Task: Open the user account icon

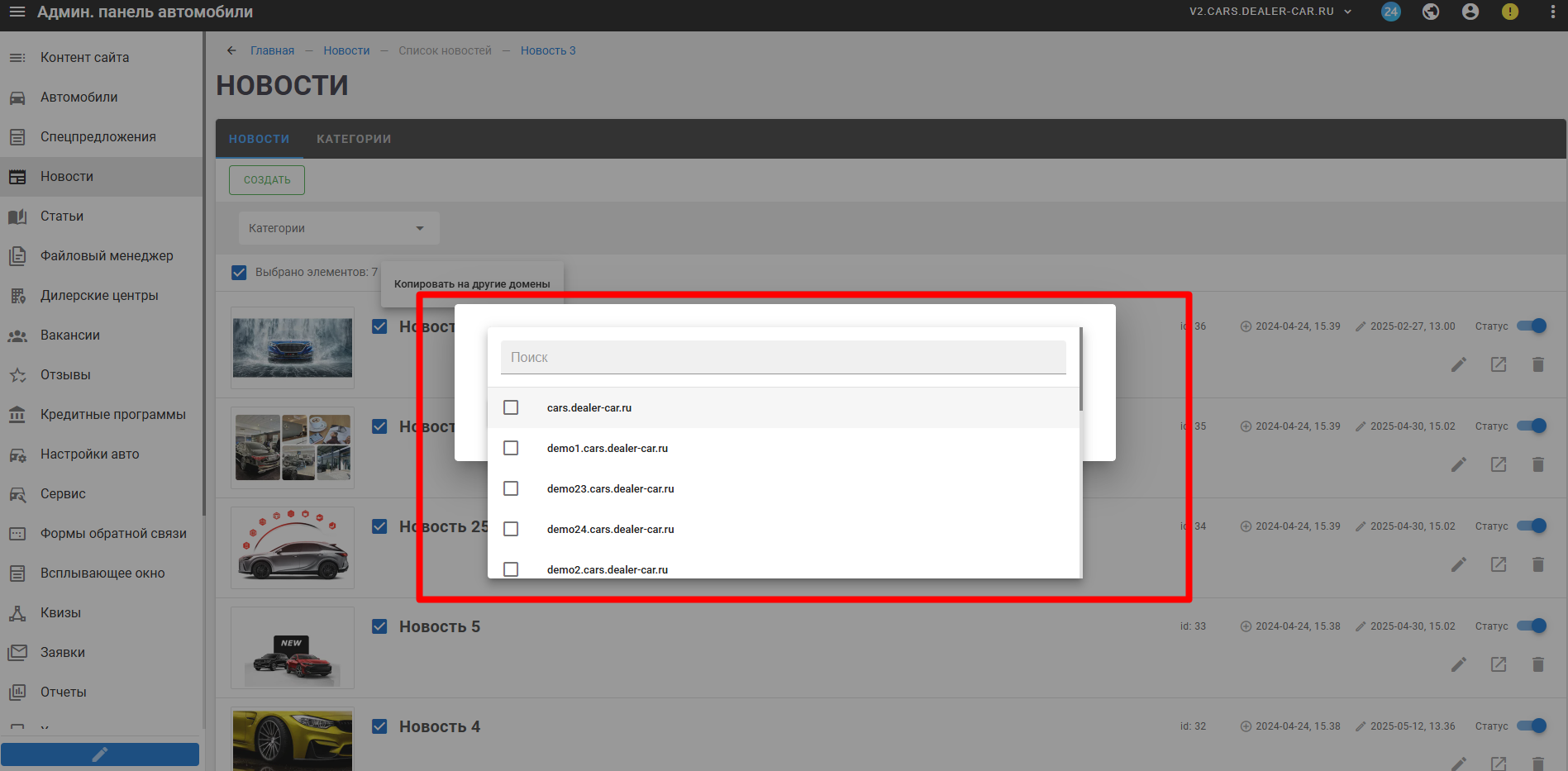Action: 1470,12
